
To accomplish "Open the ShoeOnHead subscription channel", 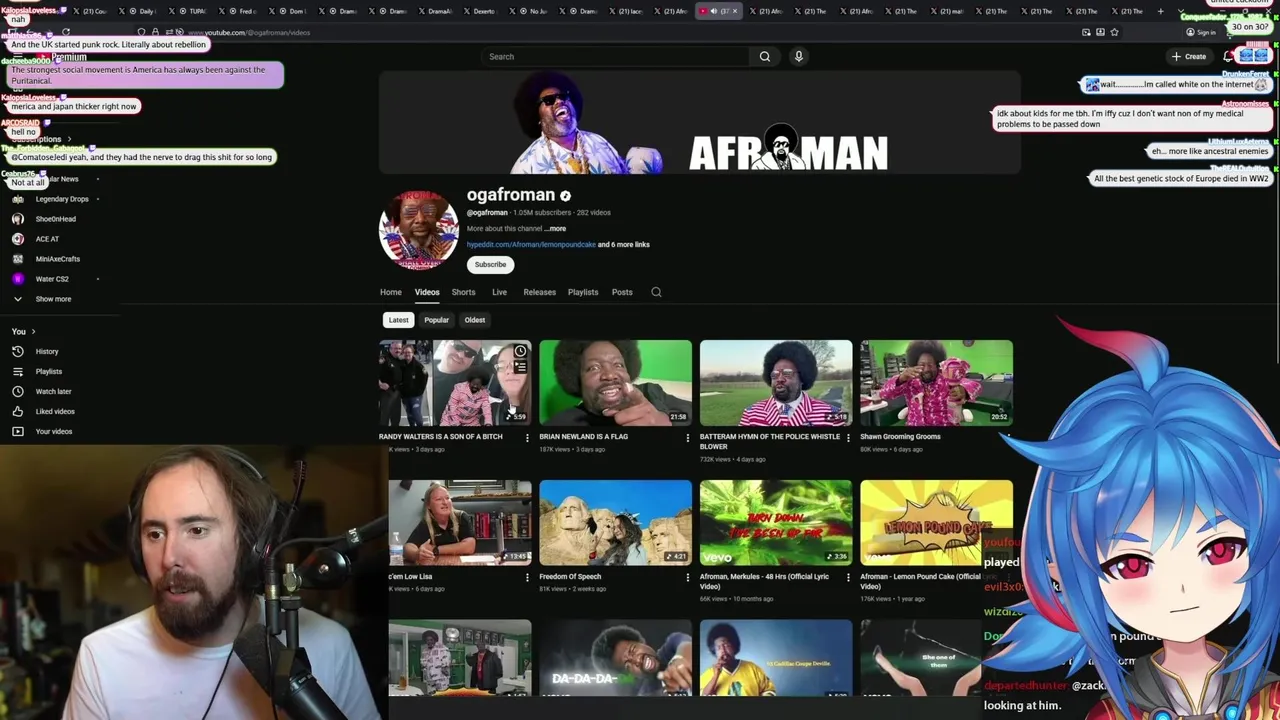I will click(x=55, y=219).
